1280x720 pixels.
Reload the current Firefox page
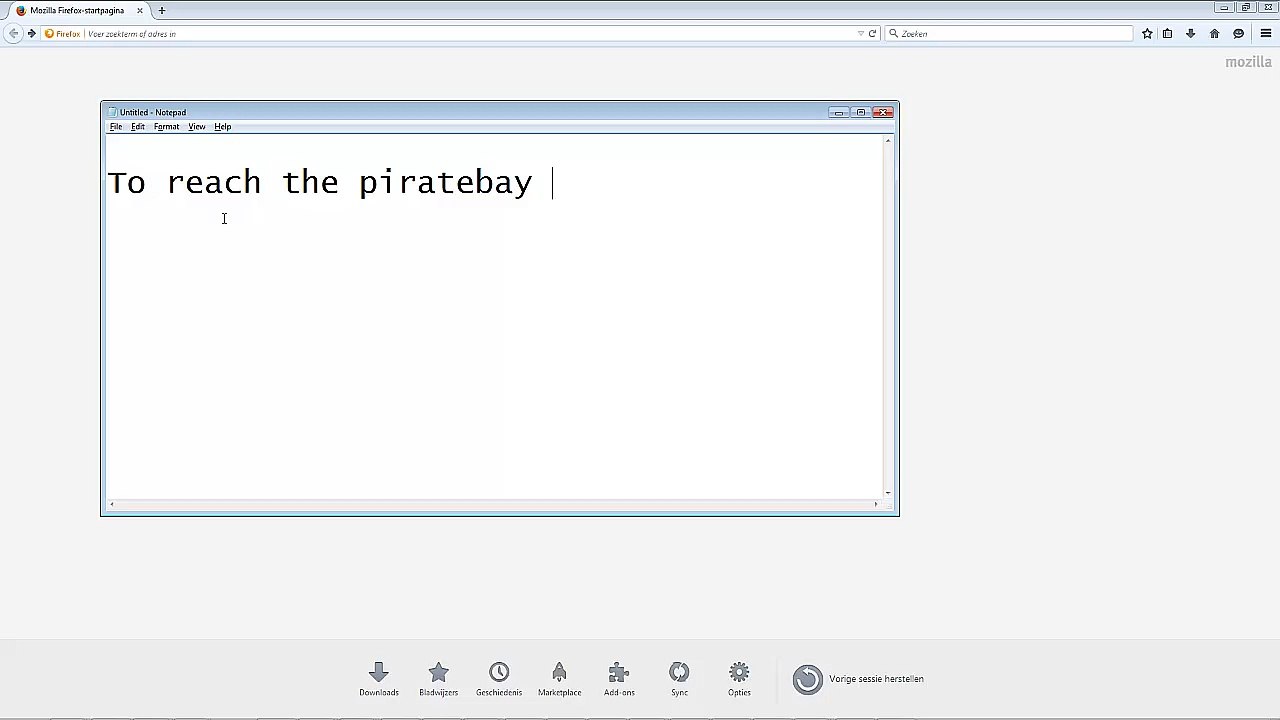[x=872, y=34]
